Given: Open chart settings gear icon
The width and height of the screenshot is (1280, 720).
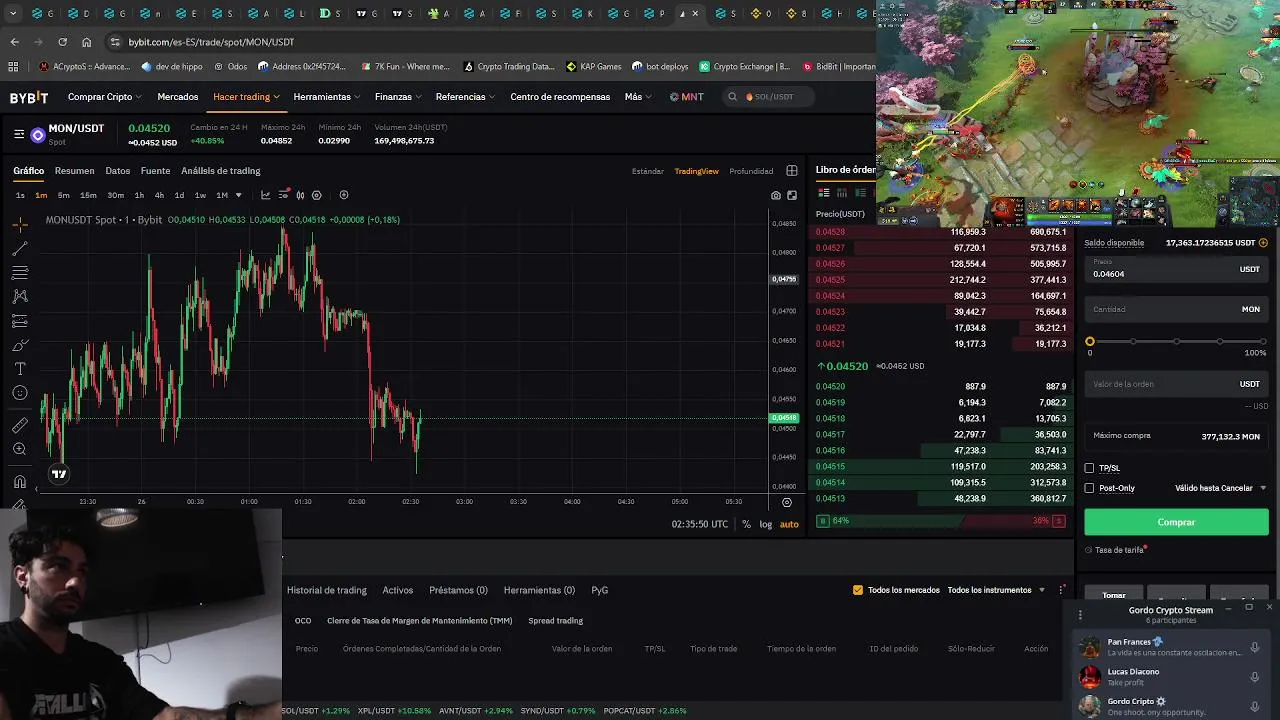Looking at the screenshot, I should tap(317, 195).
